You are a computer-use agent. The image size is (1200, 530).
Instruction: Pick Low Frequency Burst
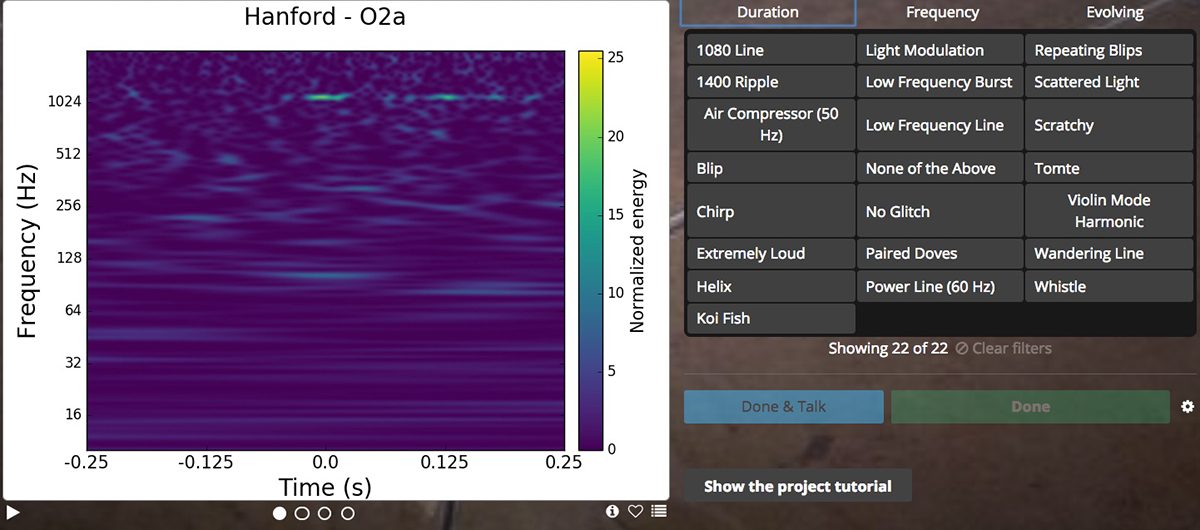pyautogui.click(x=940, y=82)
